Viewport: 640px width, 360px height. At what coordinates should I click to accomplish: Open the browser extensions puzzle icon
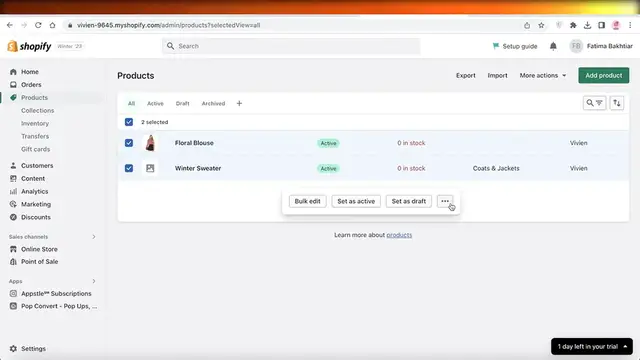point(573,25)
